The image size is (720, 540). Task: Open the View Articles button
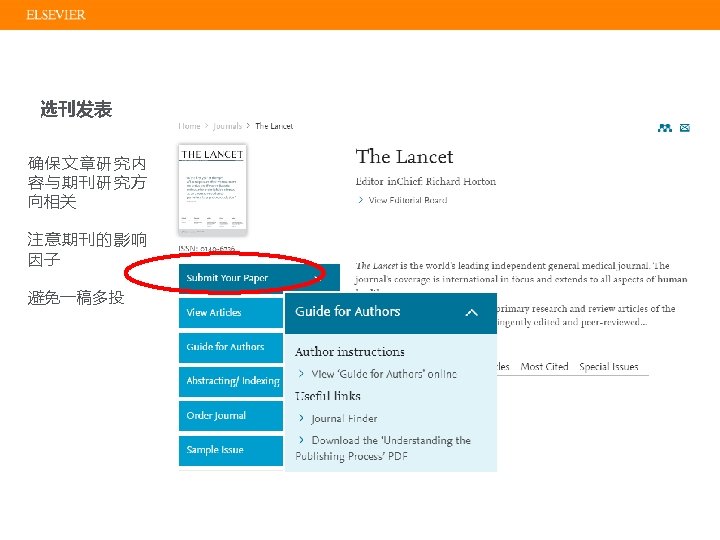coord(231,312)
